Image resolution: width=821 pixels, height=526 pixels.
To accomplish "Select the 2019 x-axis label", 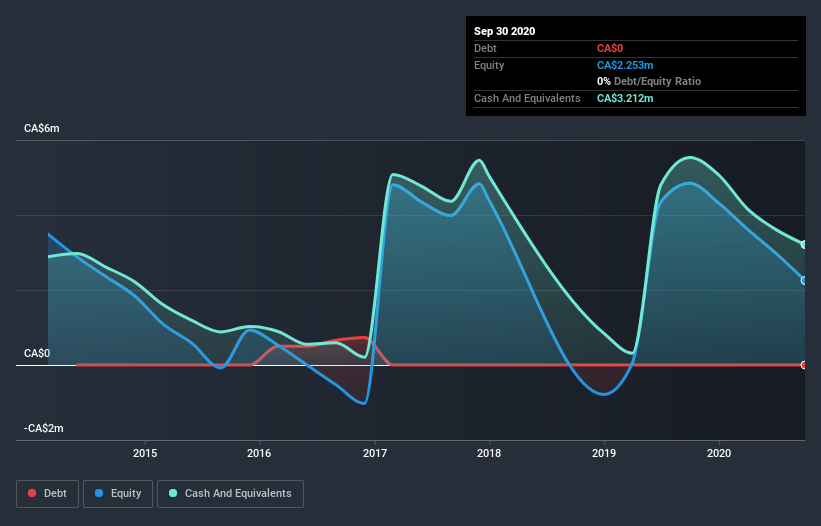I will coord(604,453).
